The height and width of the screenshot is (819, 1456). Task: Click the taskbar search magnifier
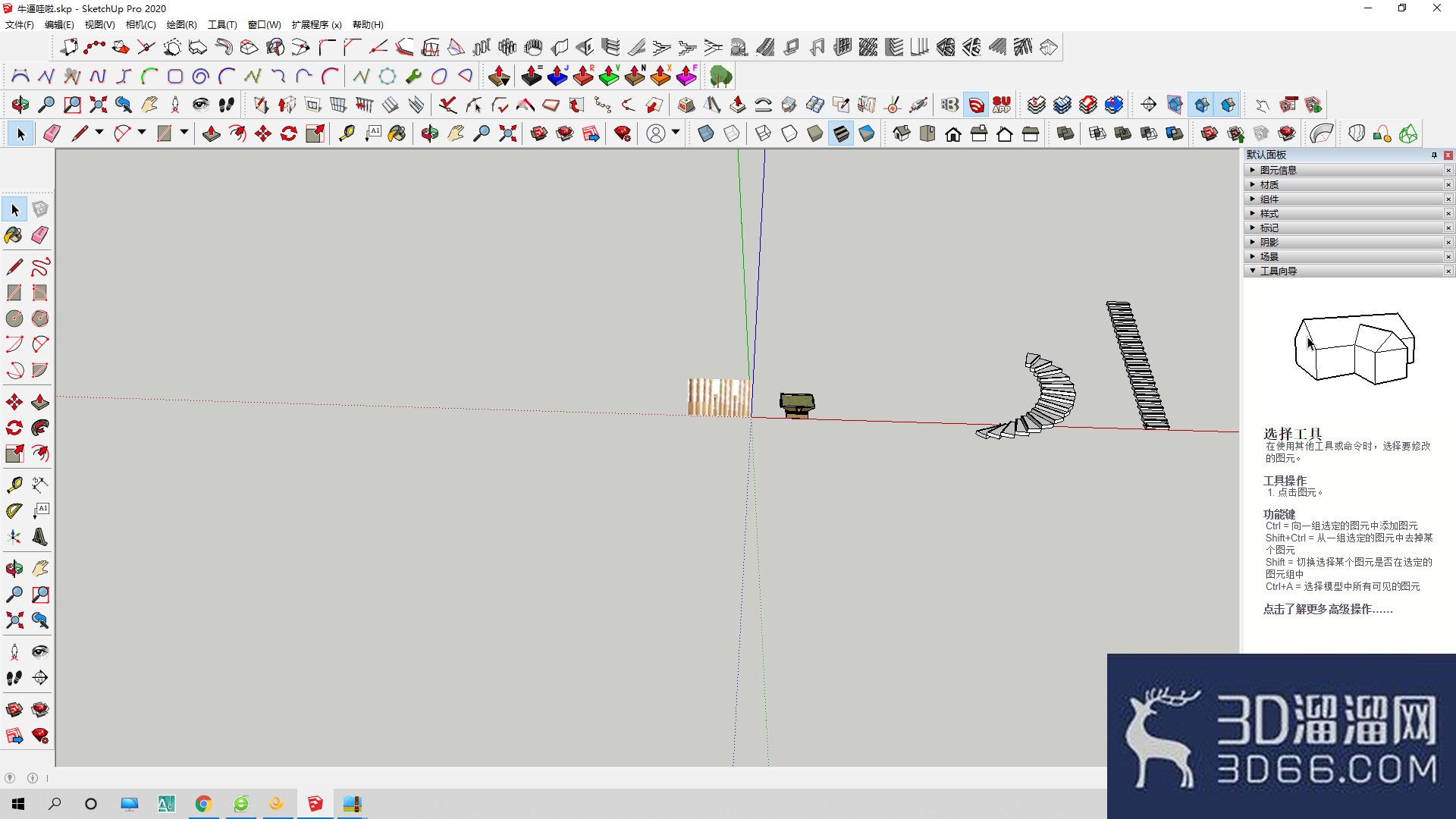point(55,804)
